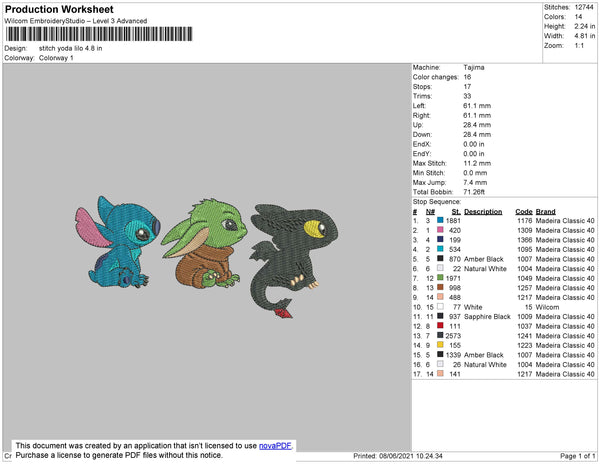
Task: Pick the blue swatch in stop row 1
Action: [440, 220]
